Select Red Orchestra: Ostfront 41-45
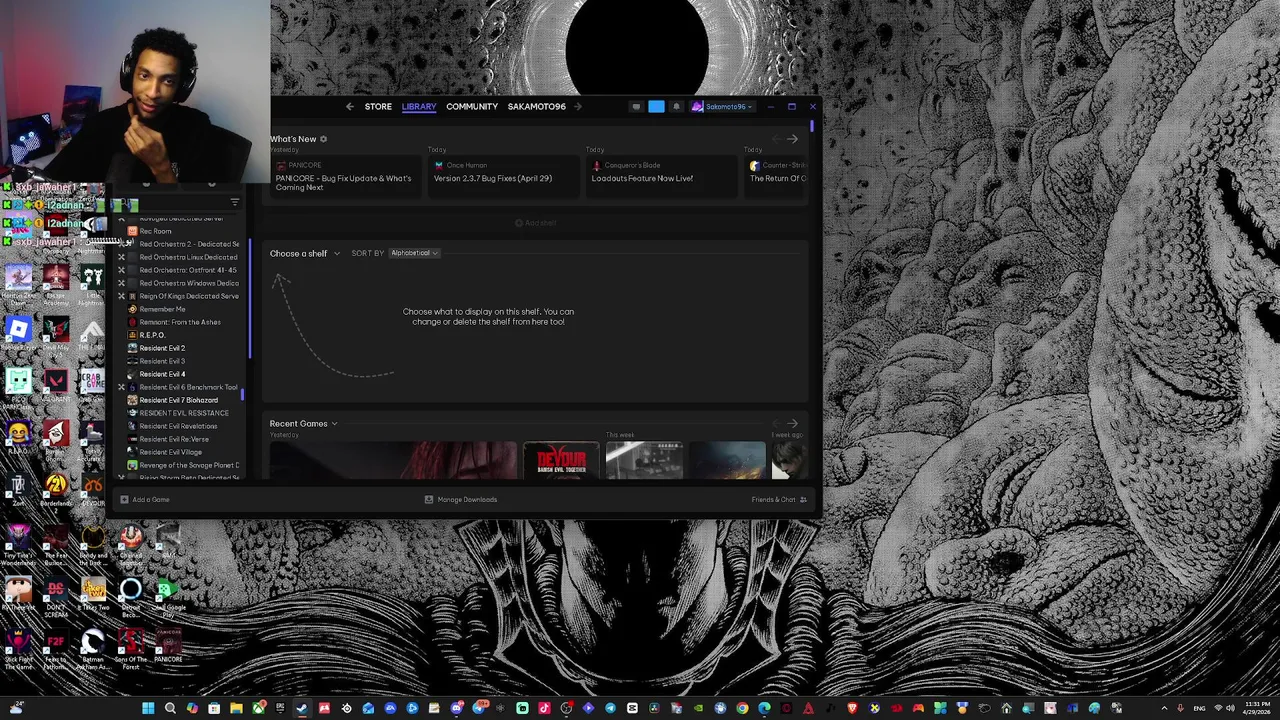1280x720 pixels. (188, 270)
